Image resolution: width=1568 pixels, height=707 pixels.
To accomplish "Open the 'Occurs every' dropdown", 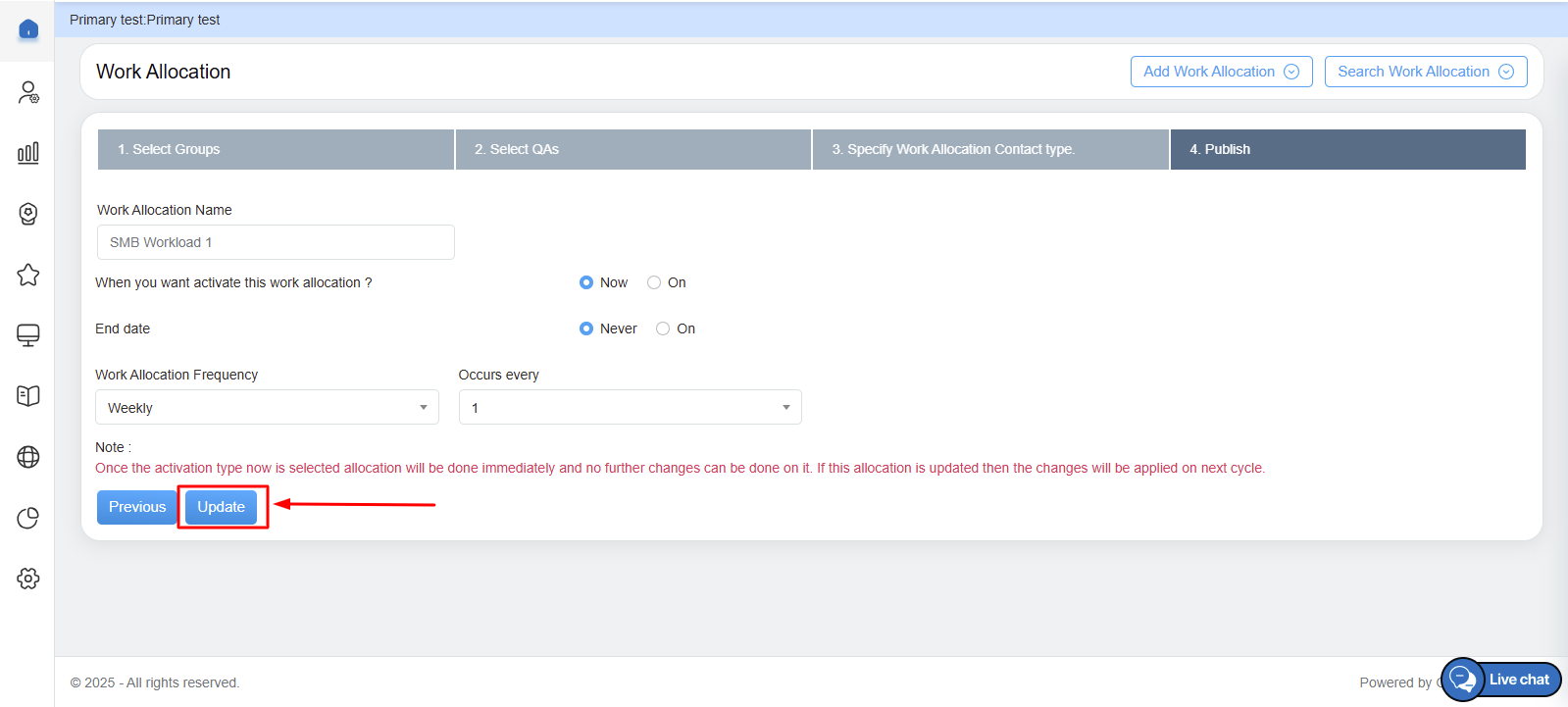I will click(x=630, y=408).
